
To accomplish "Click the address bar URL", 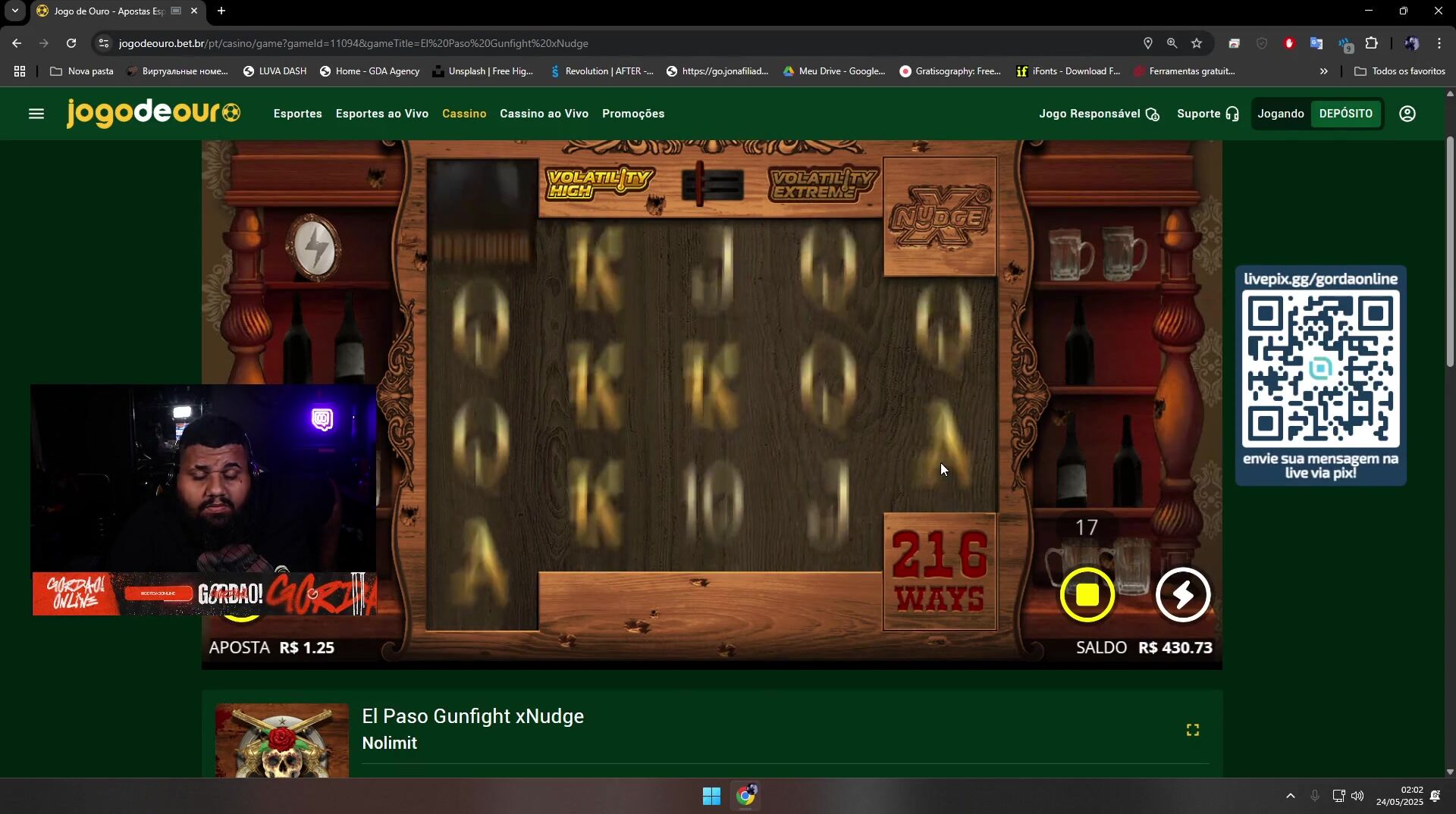I will point(353,43).
